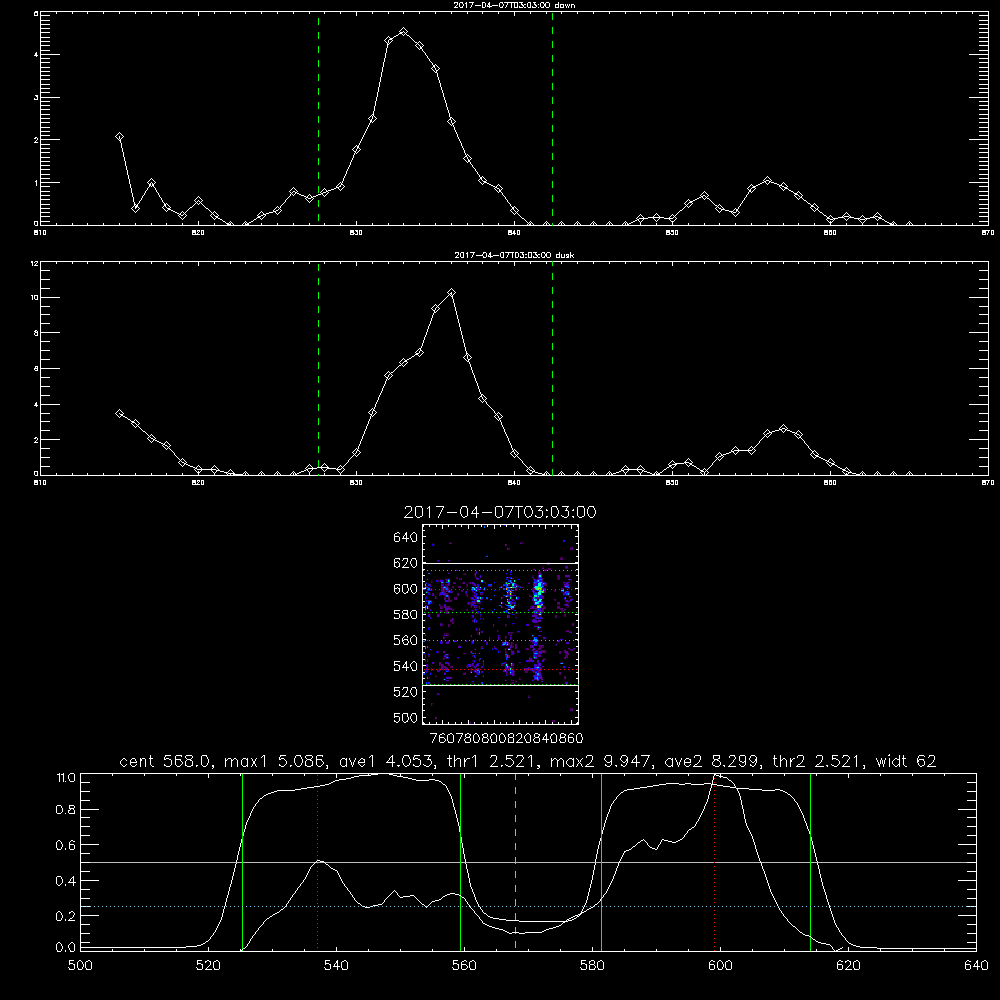Image resolution: width=1000 pixels, height=1000 pixels.
Task: Click y-axis label 10 of dusk plot
Action: pyautogui.click(x=34, y=297)
